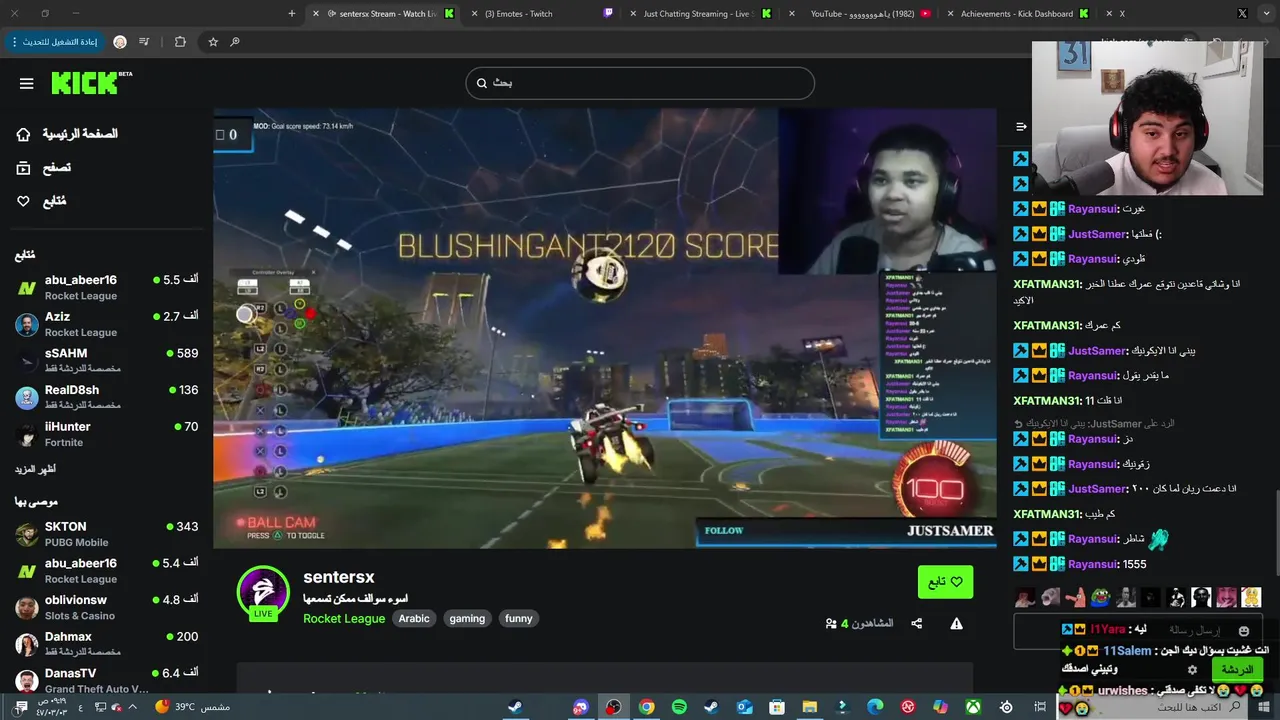Image resolution: width=1280 pixels, height=720 pixels.
Task: Open the RealD8sh channel from sidebar
Action: click(x=106, y=397)
